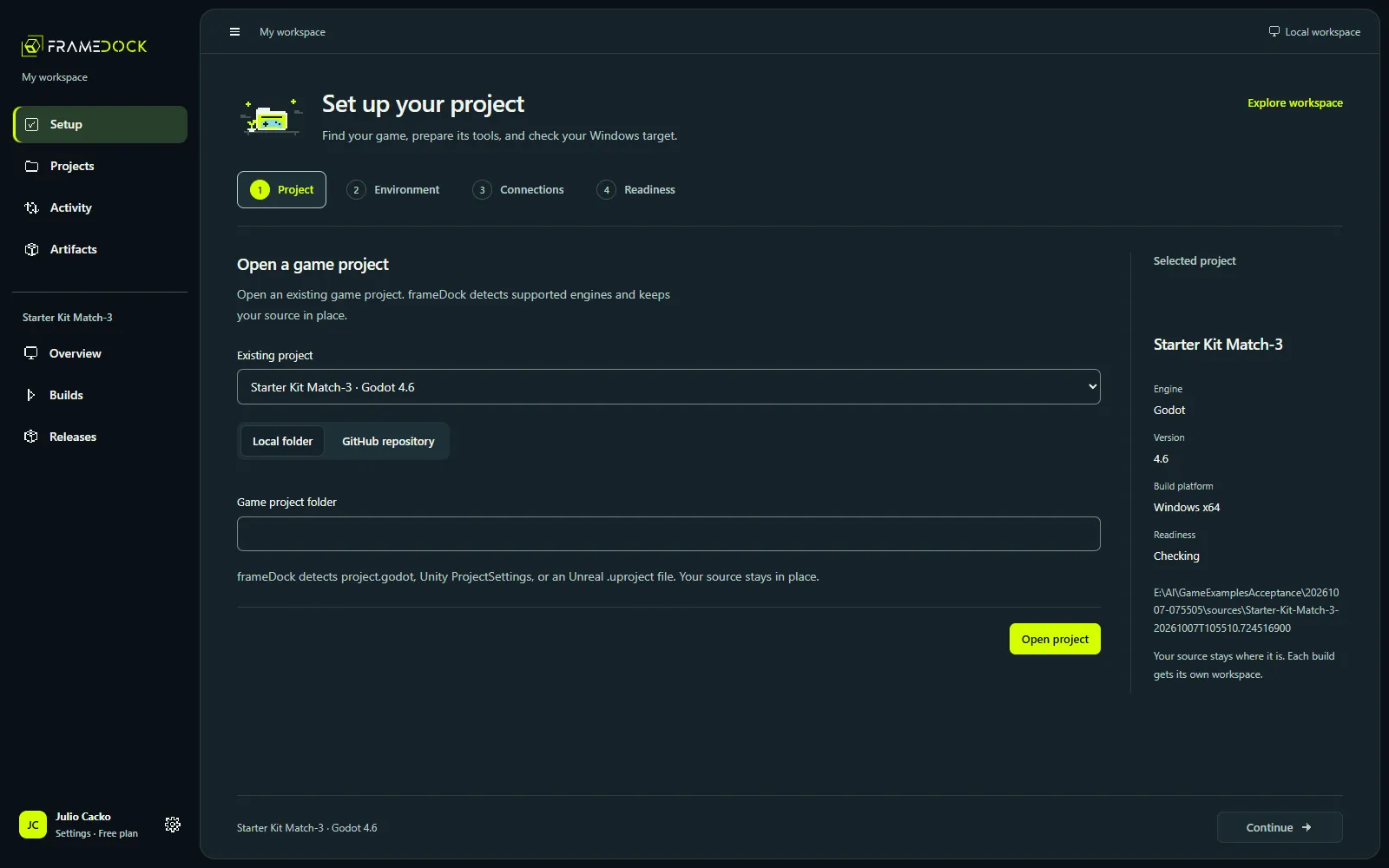Click the pixel game folder illustration
Screen dimensions: 1389x868
tap(271, 118)
